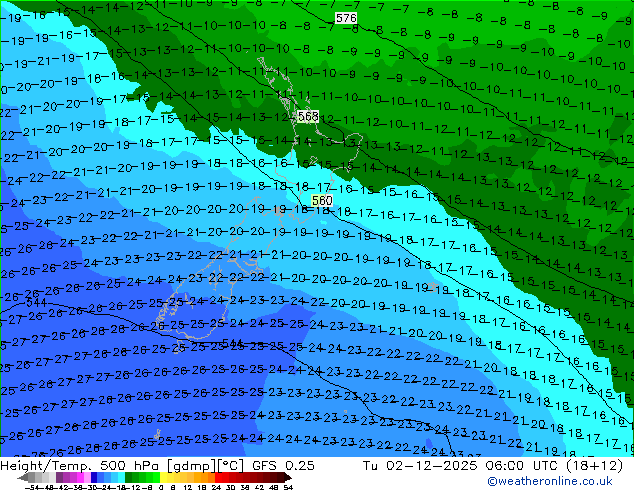Open the weatheronline.co.uk copyright link
Image resolution: width=634 pixels, height=490 pixels.
coord(550,481)
